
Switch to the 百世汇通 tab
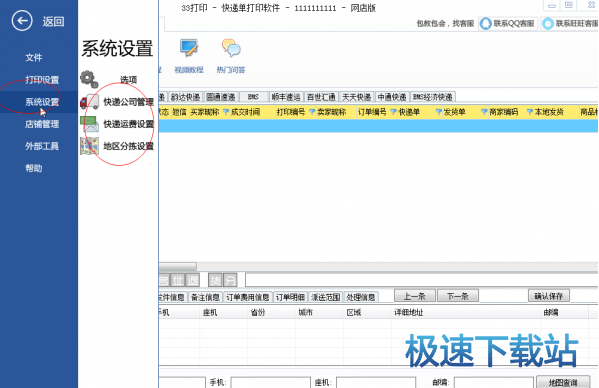321,97
